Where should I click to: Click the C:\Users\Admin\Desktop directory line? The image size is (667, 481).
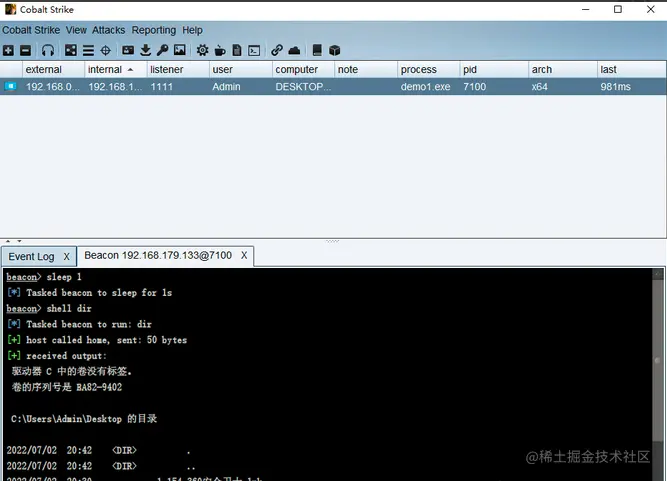84,418
